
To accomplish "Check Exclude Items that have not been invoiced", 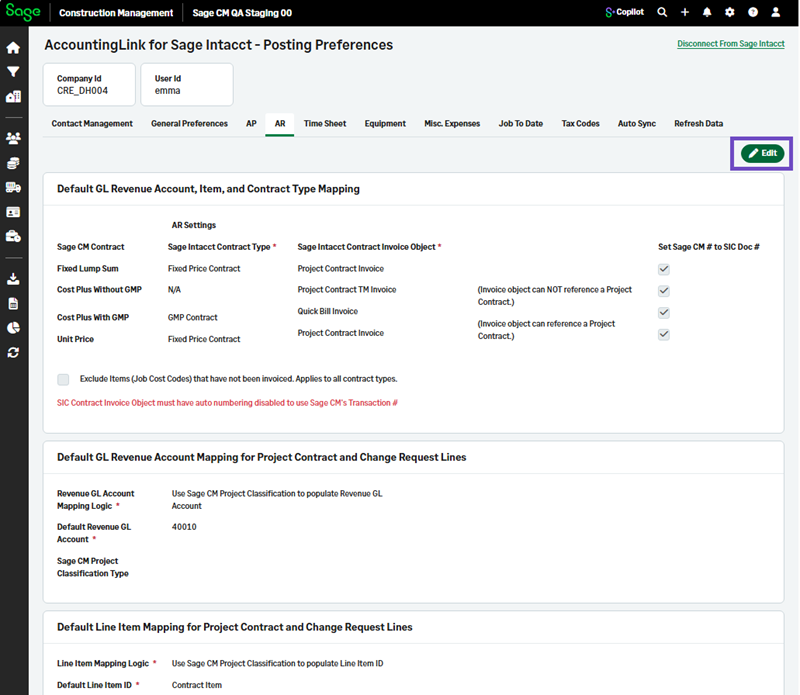I will coord(63,379).
